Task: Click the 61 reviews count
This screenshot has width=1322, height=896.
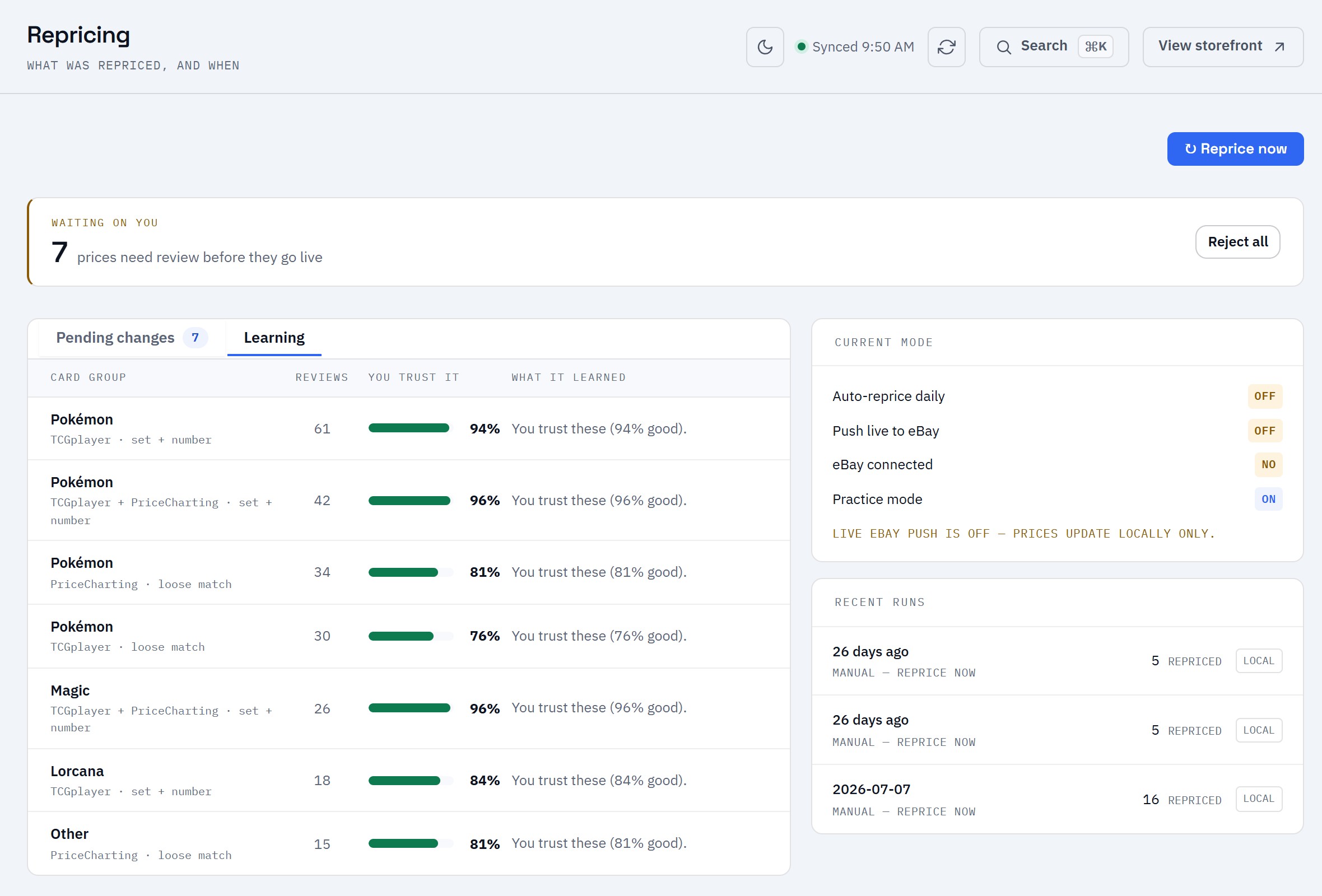Action: [322, 428]
